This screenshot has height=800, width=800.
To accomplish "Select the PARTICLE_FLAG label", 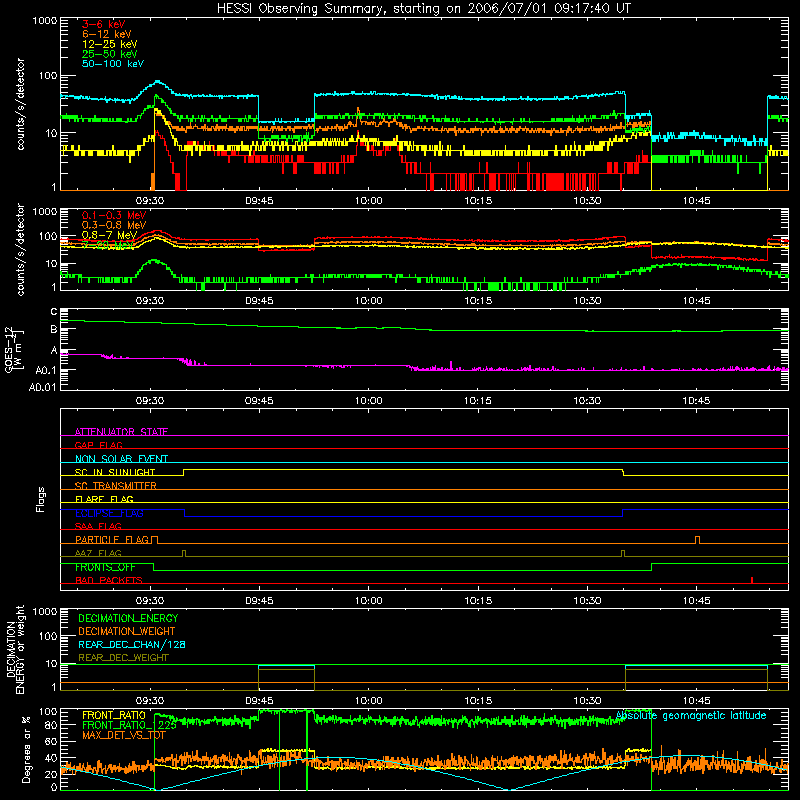I will click(x=112, y=539).
